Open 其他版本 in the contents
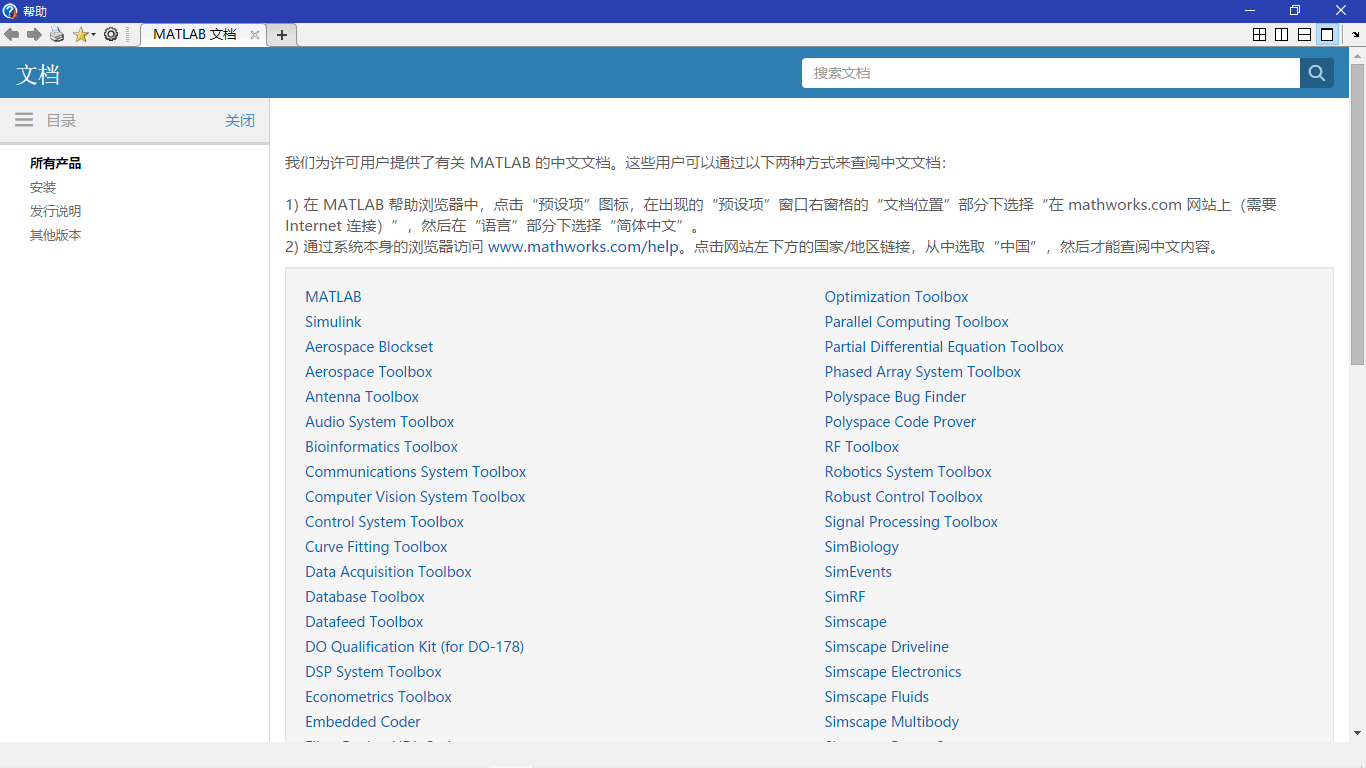Image resolution: width=1366 pixels, height=768 pixels. pos(56,235)
